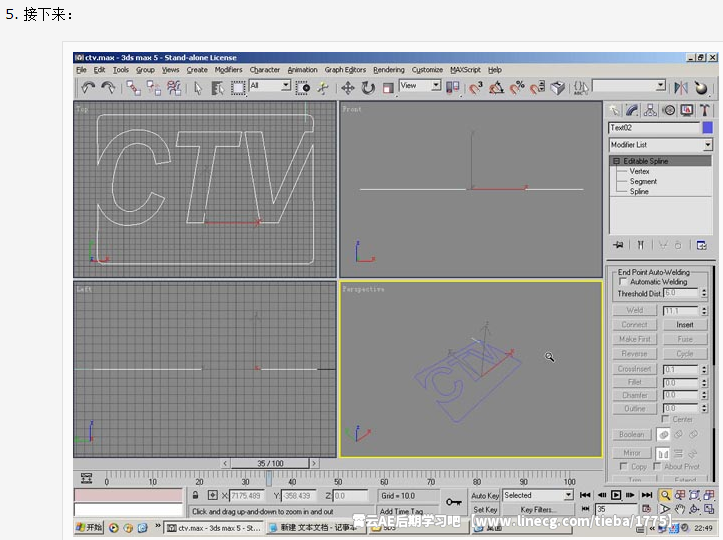
Task: Select Segment sub-object level
Action: (x=643, y=181)
